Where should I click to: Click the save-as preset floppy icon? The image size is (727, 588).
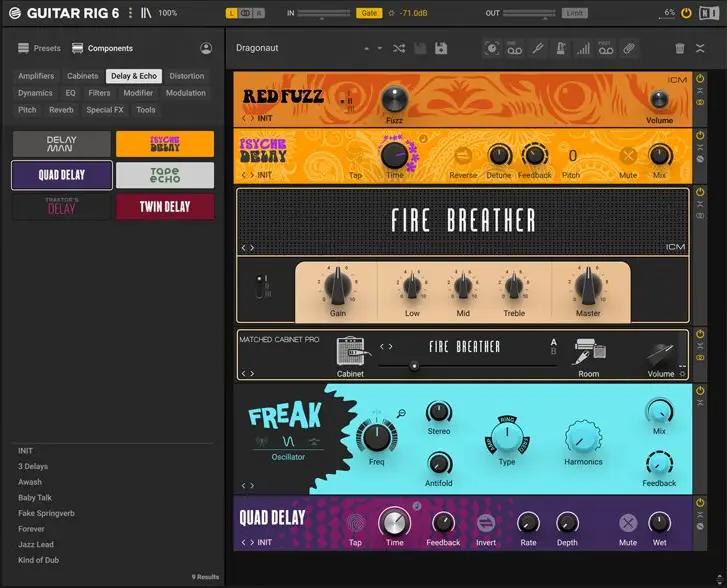click(x=441, y=48)
